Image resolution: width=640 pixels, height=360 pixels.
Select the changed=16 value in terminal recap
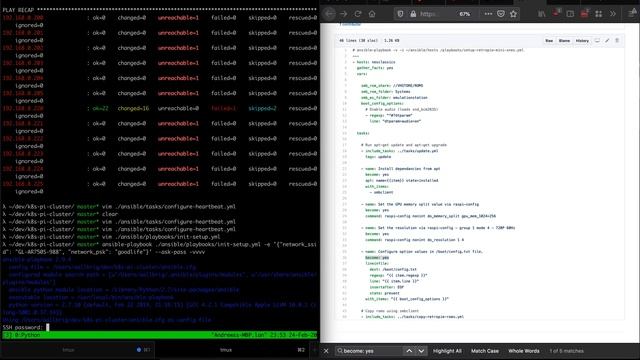tap(133, 109)
